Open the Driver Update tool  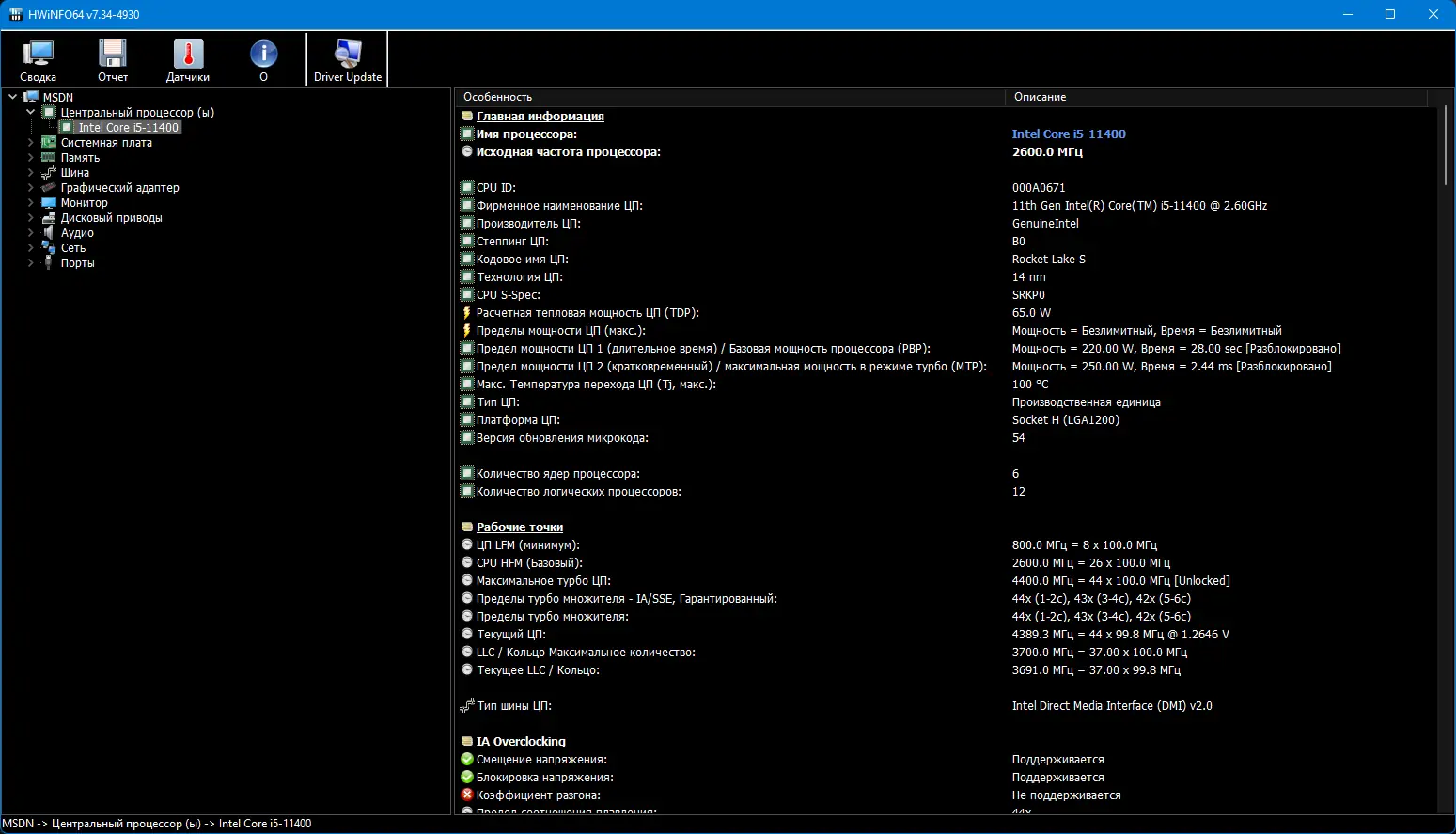[348, 60]
